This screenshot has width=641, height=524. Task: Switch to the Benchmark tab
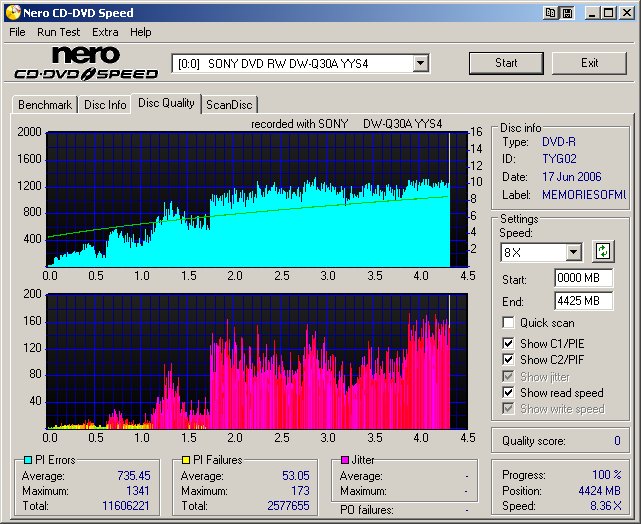pyautogui.click(x=45, y=105)
